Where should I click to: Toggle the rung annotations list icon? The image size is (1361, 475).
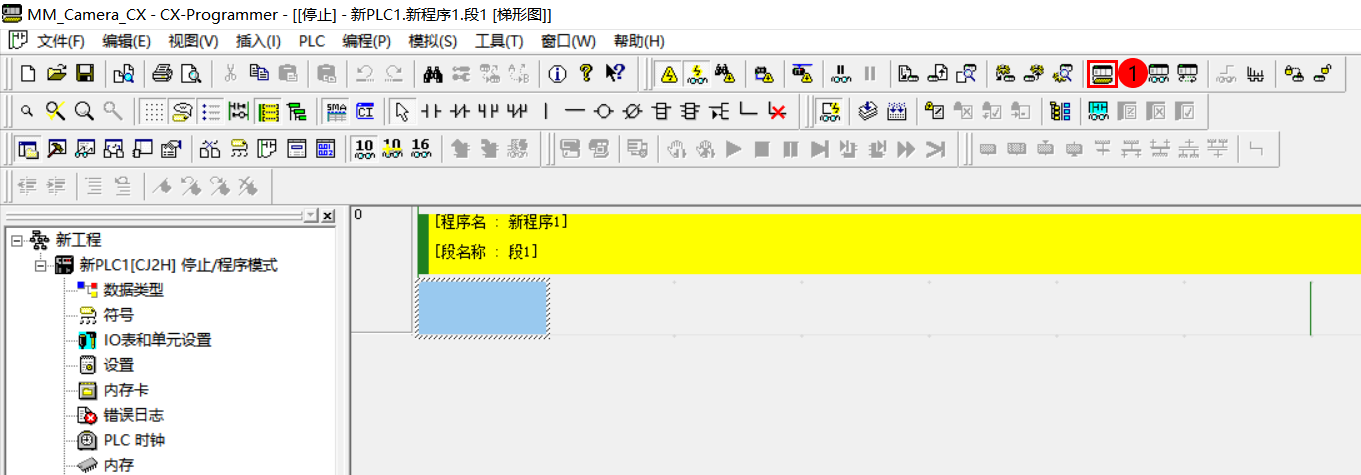click(x=210, y=111)
